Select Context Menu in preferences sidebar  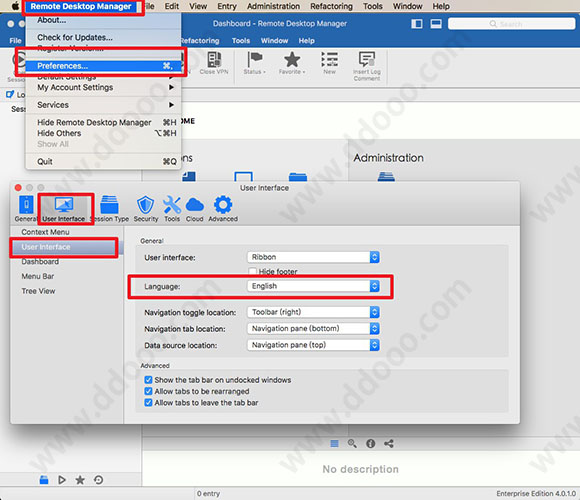[x=45, y=232]
